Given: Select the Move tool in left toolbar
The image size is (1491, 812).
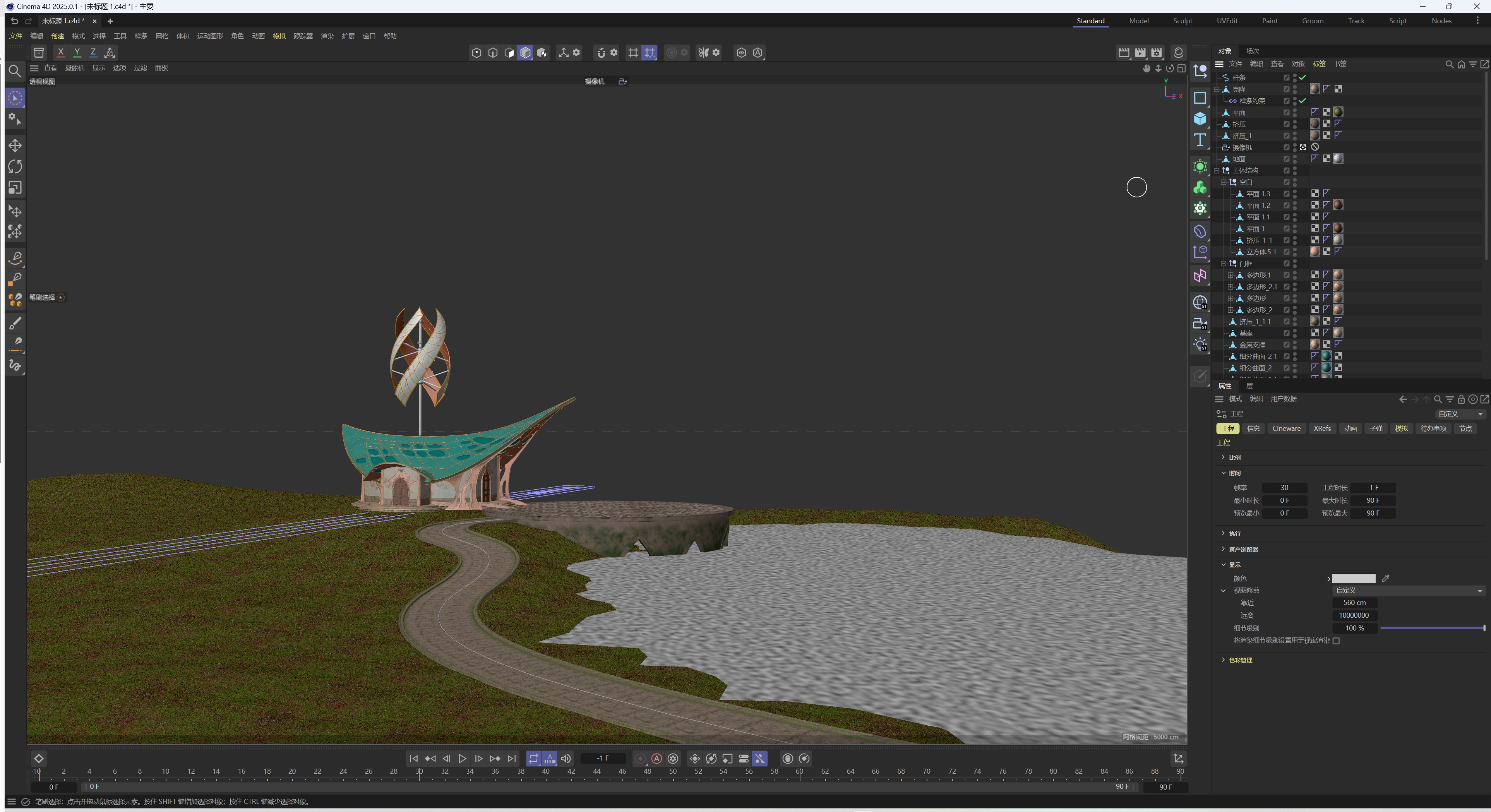Looking at the screenshot, I should (x=15, y=145).
